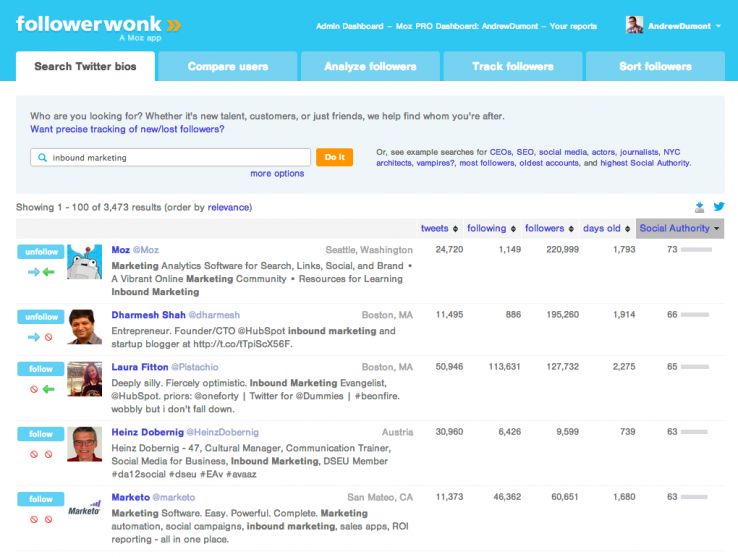Click AndrewDumont's avatar in header

tap(634, 25)
